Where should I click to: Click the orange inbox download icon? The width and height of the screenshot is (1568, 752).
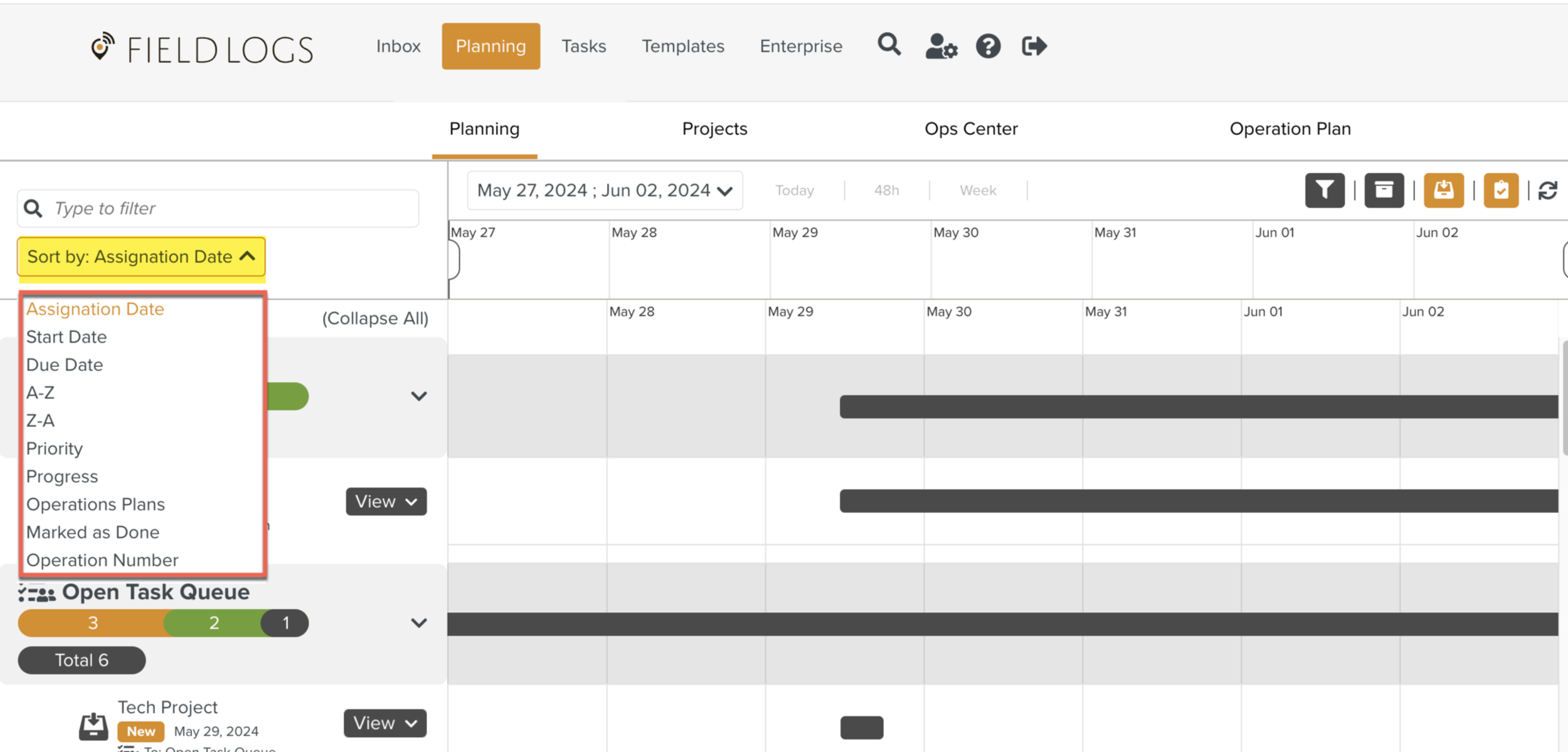1443,190
